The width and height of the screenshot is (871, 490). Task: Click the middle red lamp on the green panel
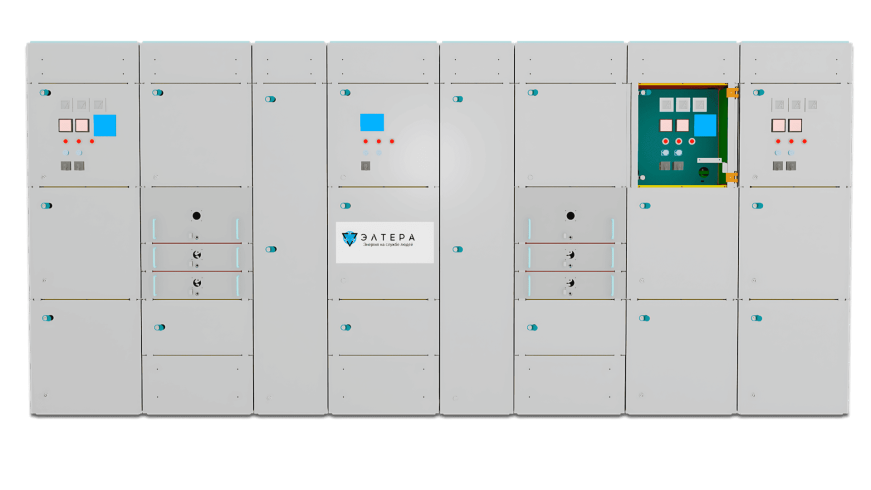coord(679,141)
